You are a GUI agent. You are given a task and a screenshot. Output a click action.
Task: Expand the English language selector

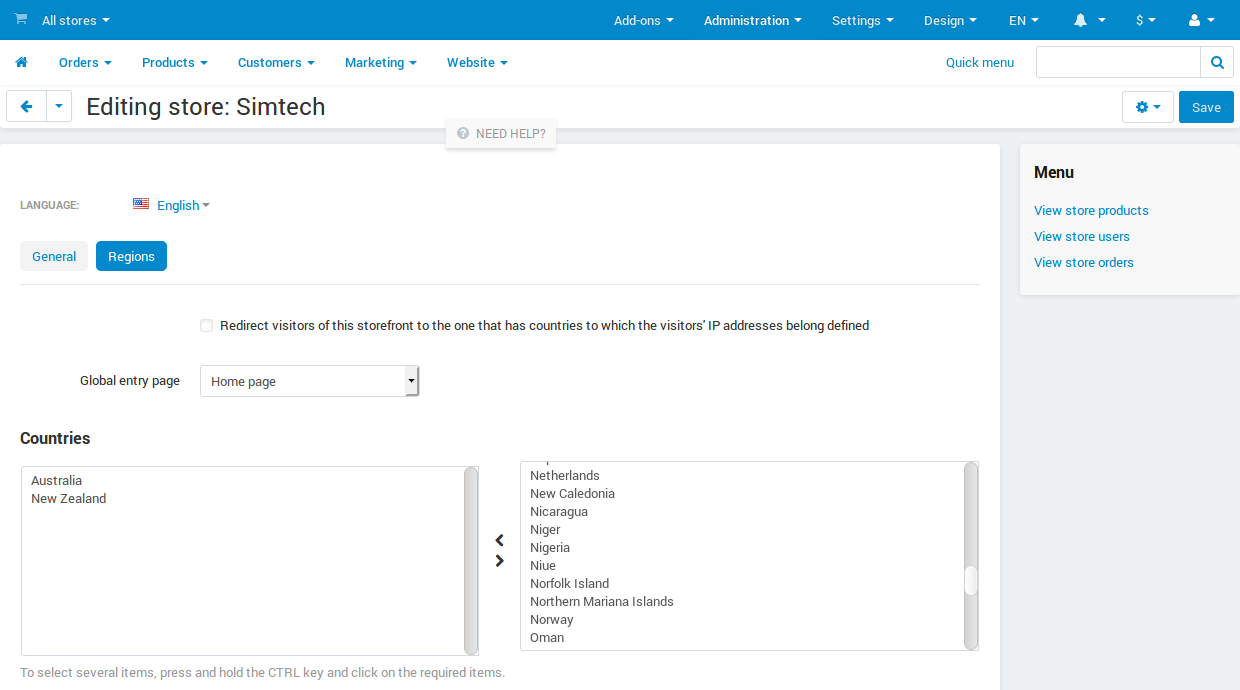coord(171,205)
